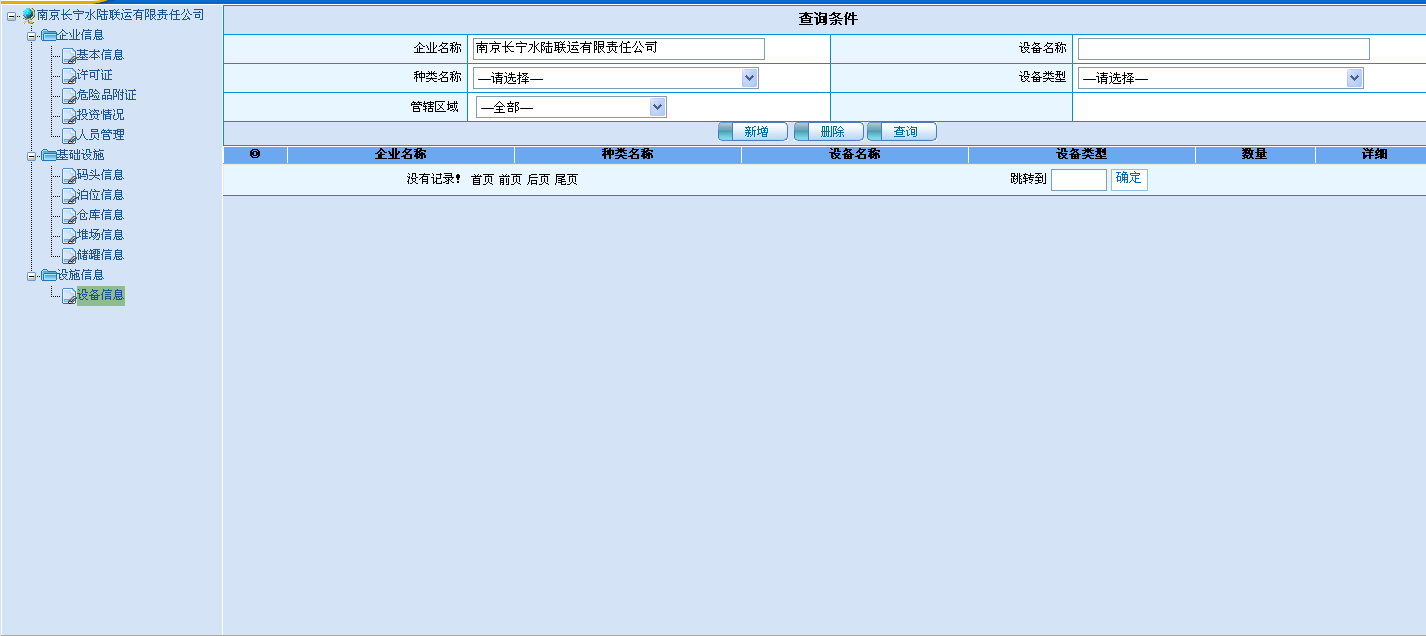Click the document icon next to 基本信息
Viewport: 1426px width, 636px height.
[68, 56]
